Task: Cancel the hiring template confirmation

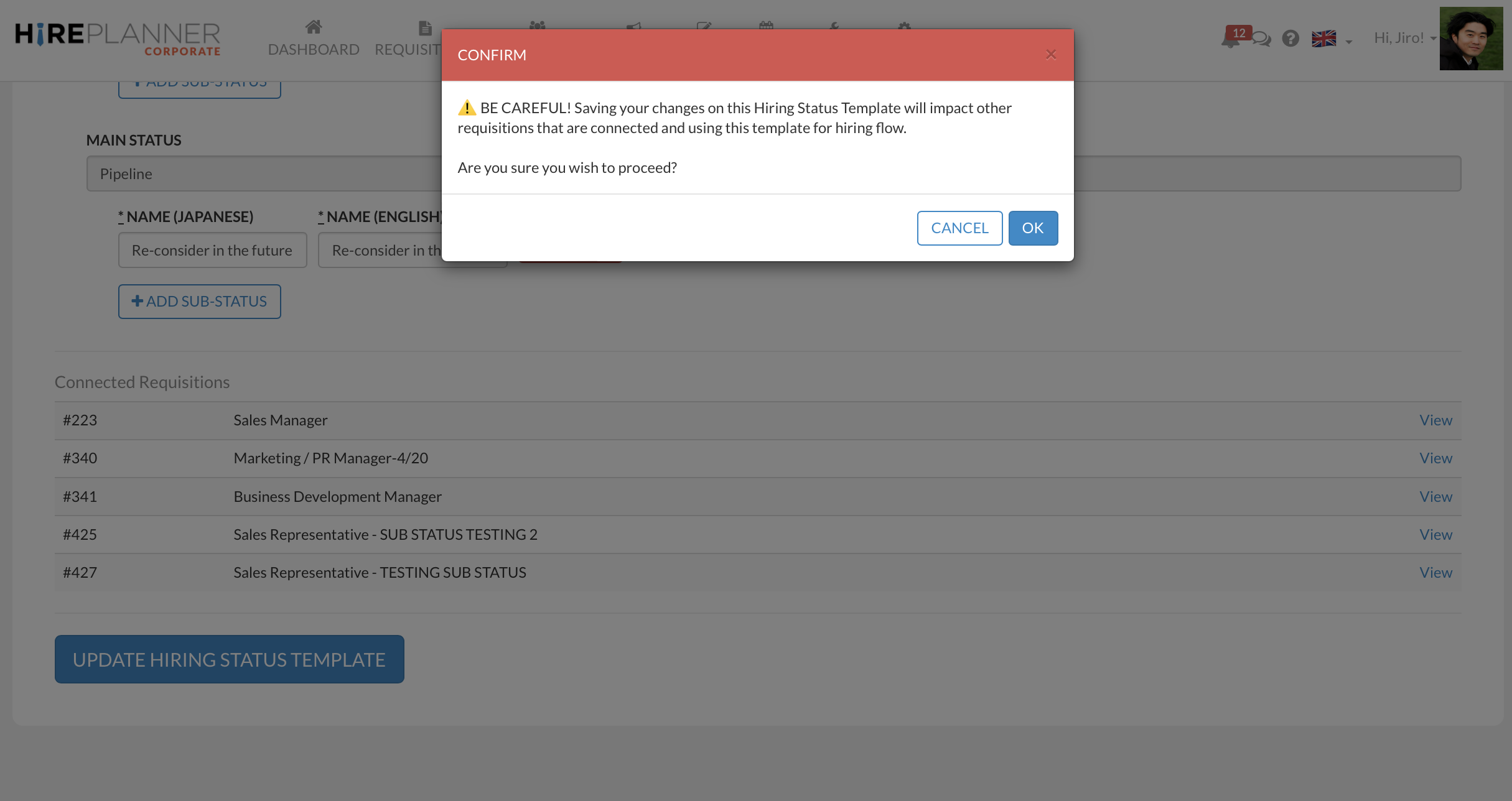Action: (x=959, y=228)
